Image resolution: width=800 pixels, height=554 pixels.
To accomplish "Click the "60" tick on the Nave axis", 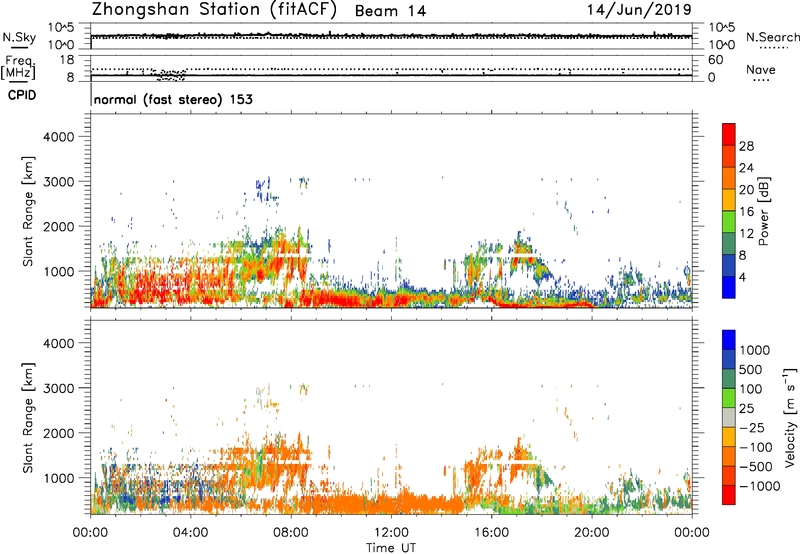I will tap(716, 60).
